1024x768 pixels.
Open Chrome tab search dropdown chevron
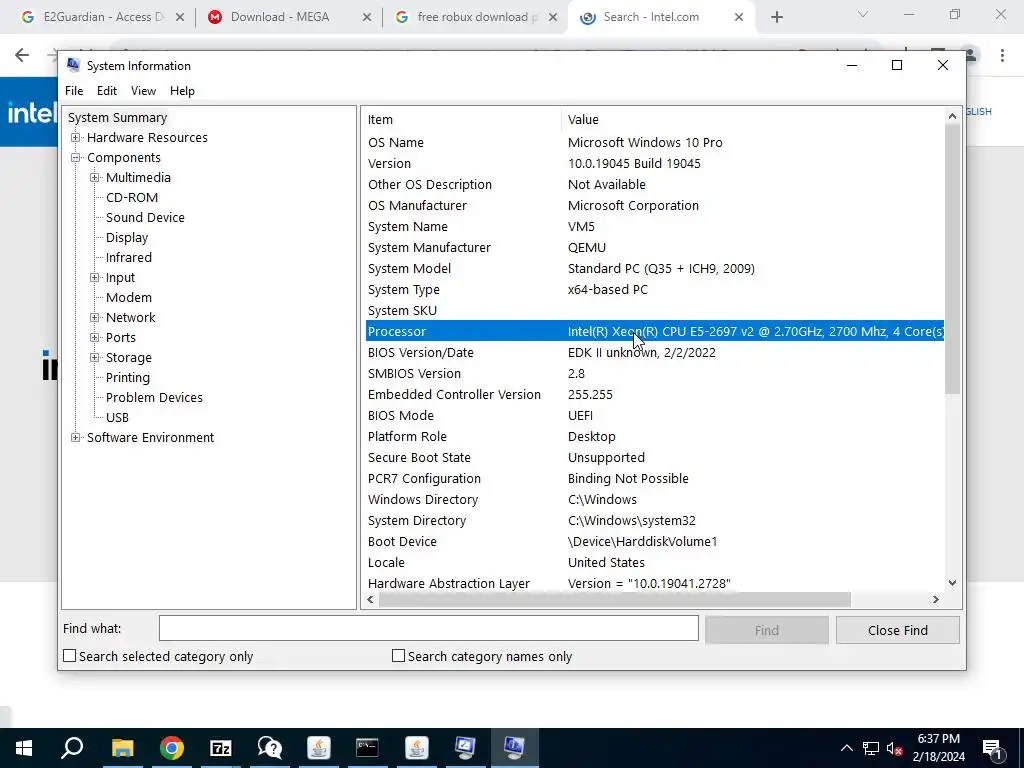coord(863,14)
